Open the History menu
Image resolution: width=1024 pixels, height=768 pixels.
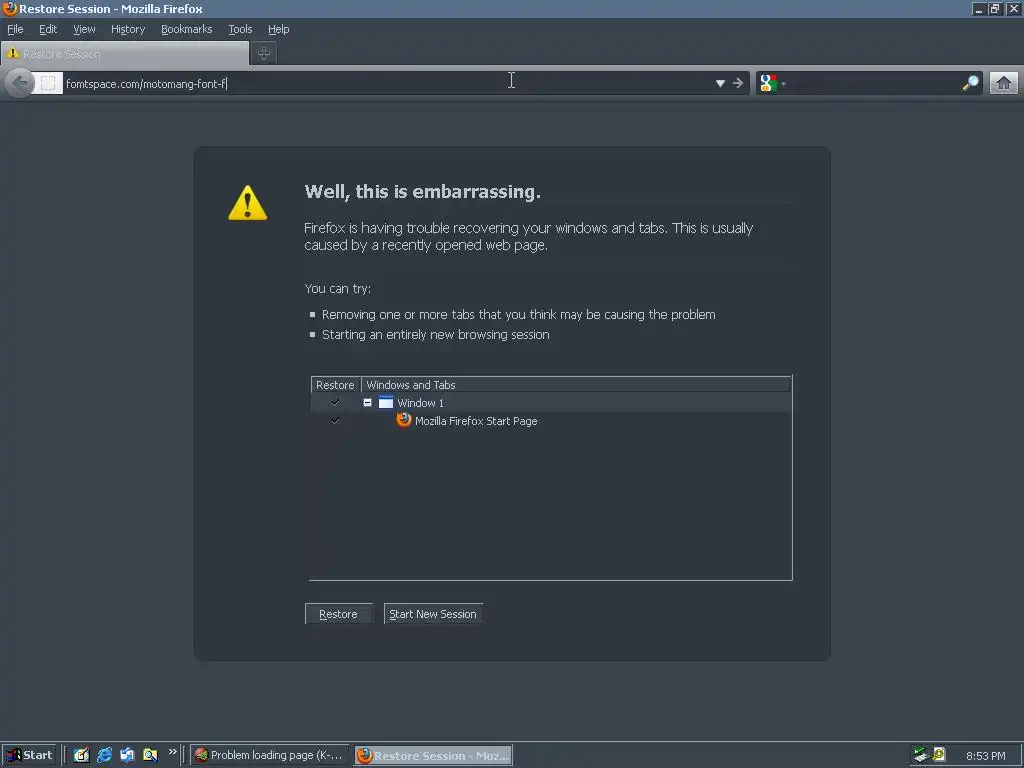click(128, 29)
